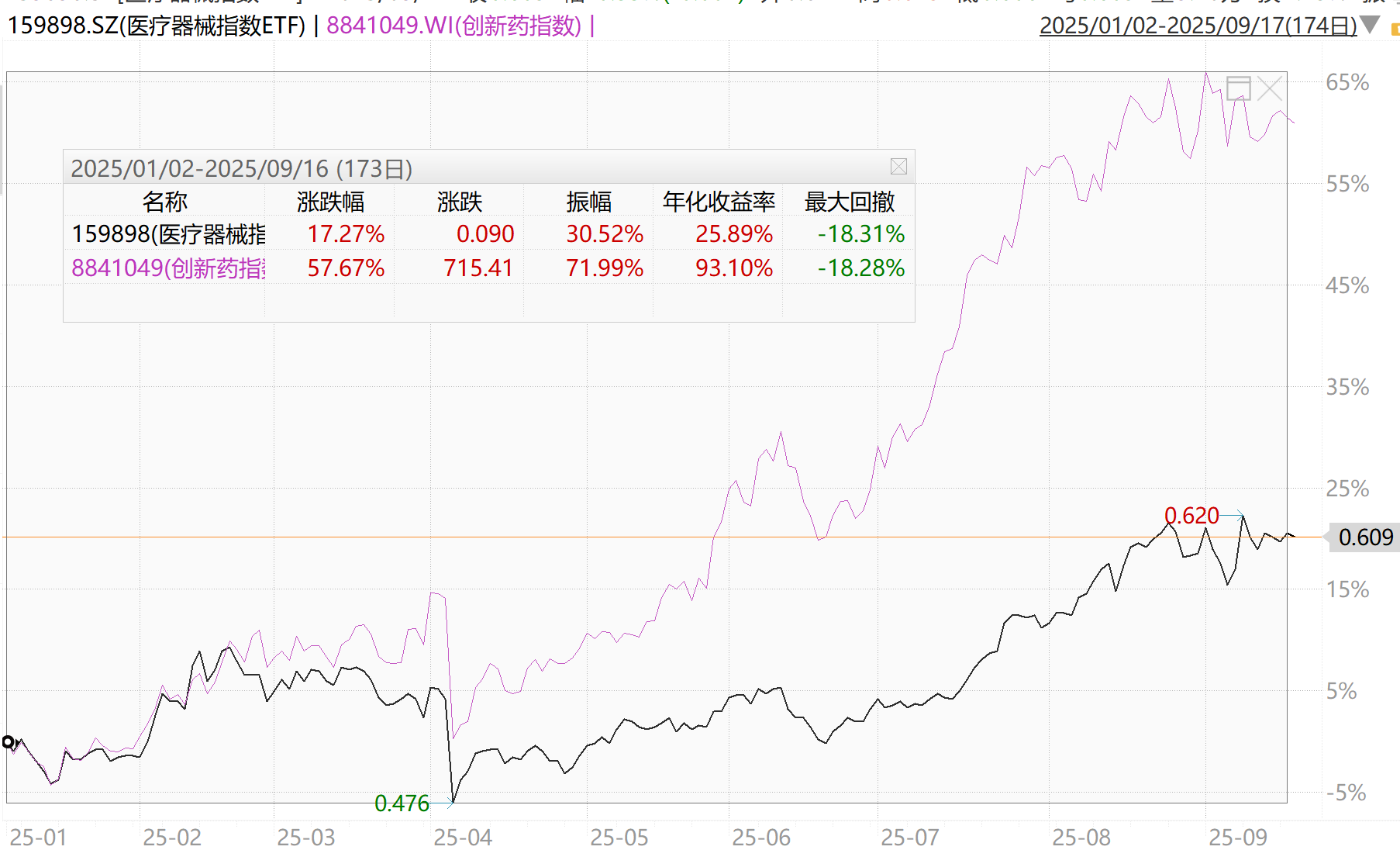Select the 159898 row in statistics table
Screen dimensions: 1400x850
(x=168, y=234)
